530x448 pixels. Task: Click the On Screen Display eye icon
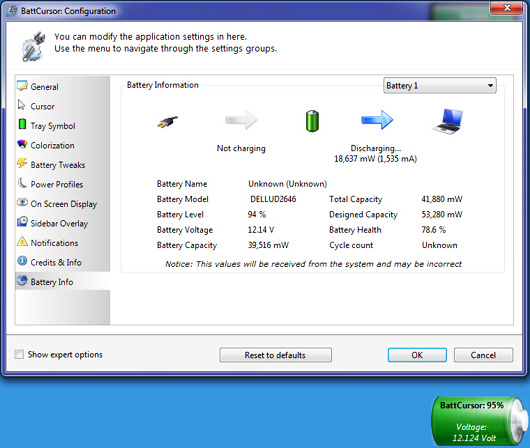(x=22, y=202)
